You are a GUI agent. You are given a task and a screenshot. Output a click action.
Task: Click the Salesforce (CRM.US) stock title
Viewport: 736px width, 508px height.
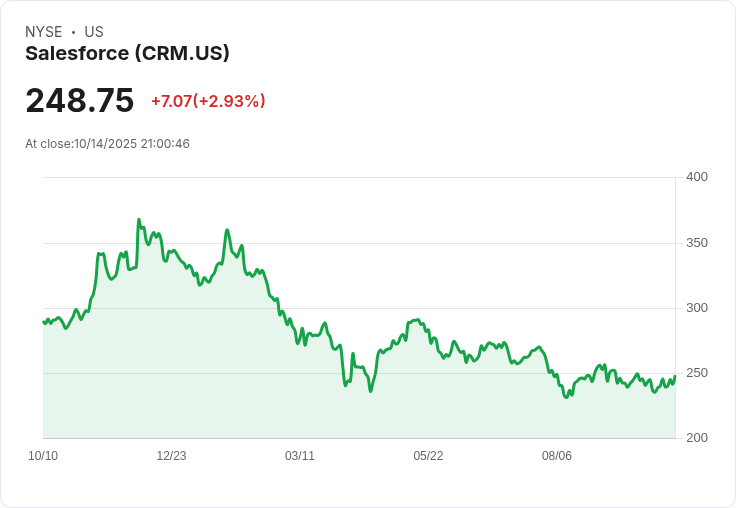127,53
